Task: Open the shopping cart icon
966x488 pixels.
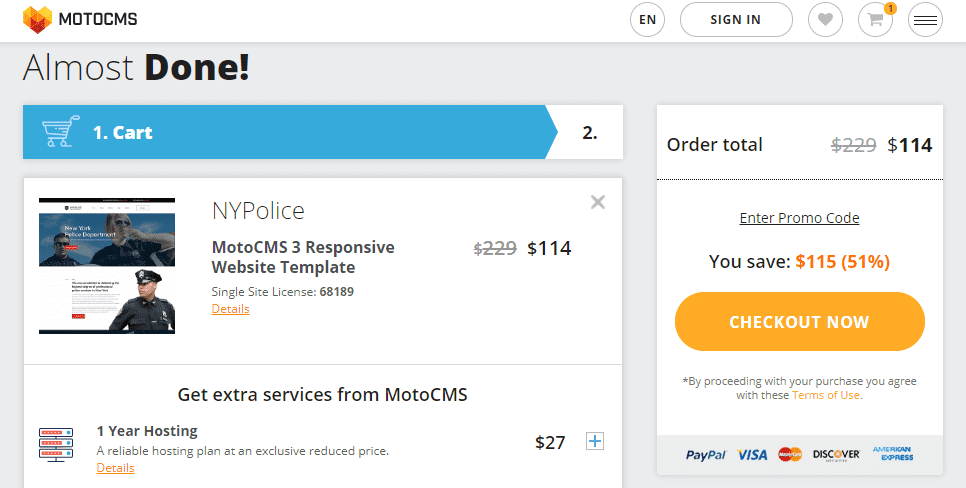Action: click(x=875, y=20)
